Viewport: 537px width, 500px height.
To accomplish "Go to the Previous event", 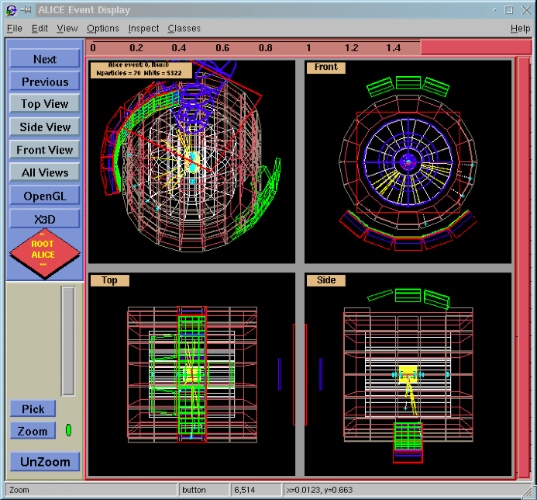I will (x=45, y=82).
